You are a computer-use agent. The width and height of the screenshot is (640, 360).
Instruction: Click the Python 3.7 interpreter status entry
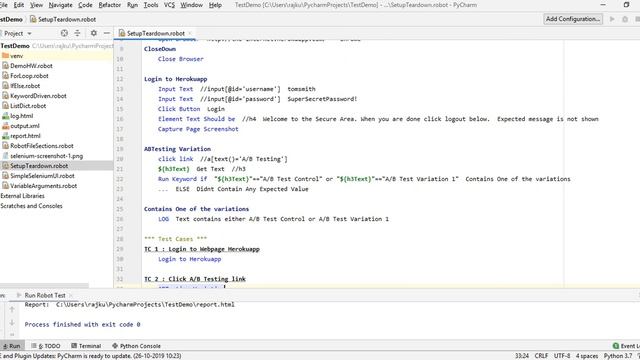[x=618, y=356]
